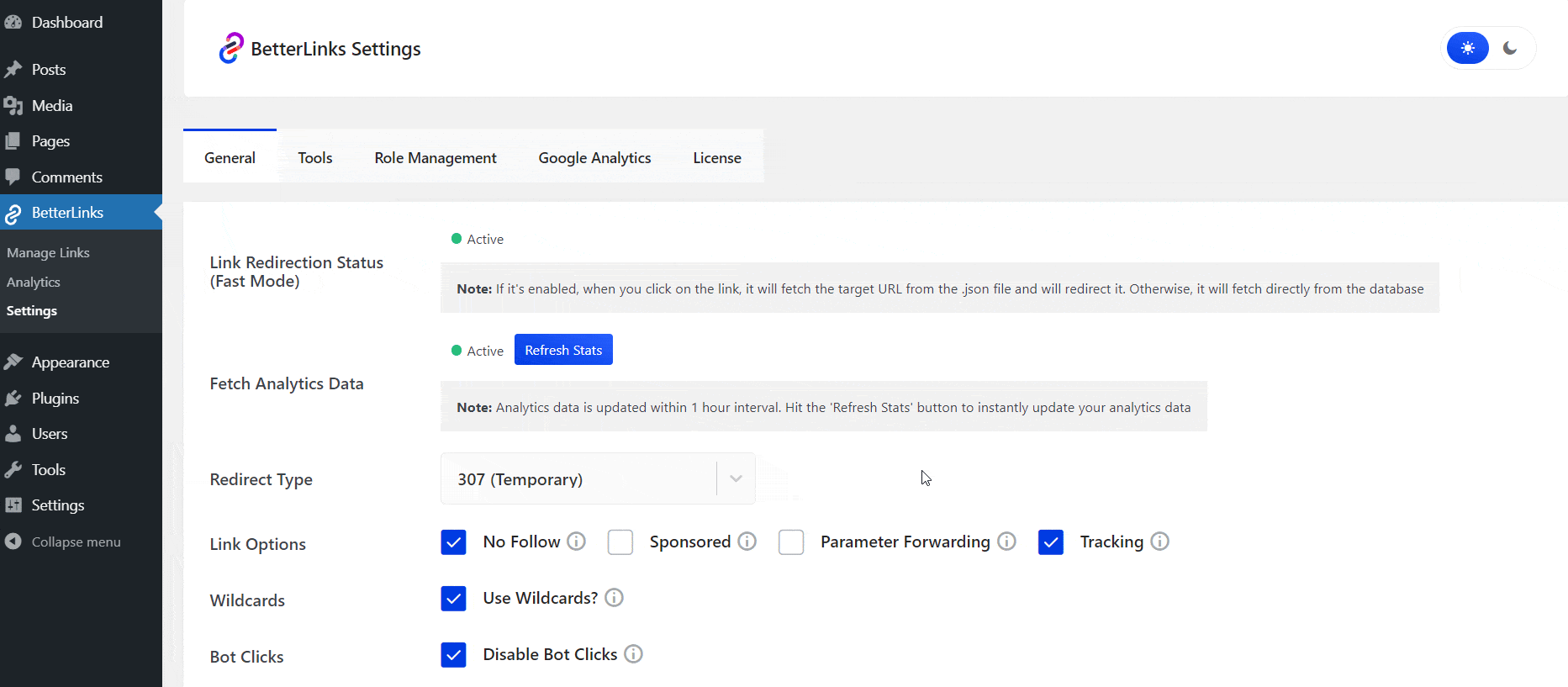Viewport: 1568px width, 687px height.
Task: Click the Link Redirection Status (Fast Mode) label
Action: tap(297, 272)
